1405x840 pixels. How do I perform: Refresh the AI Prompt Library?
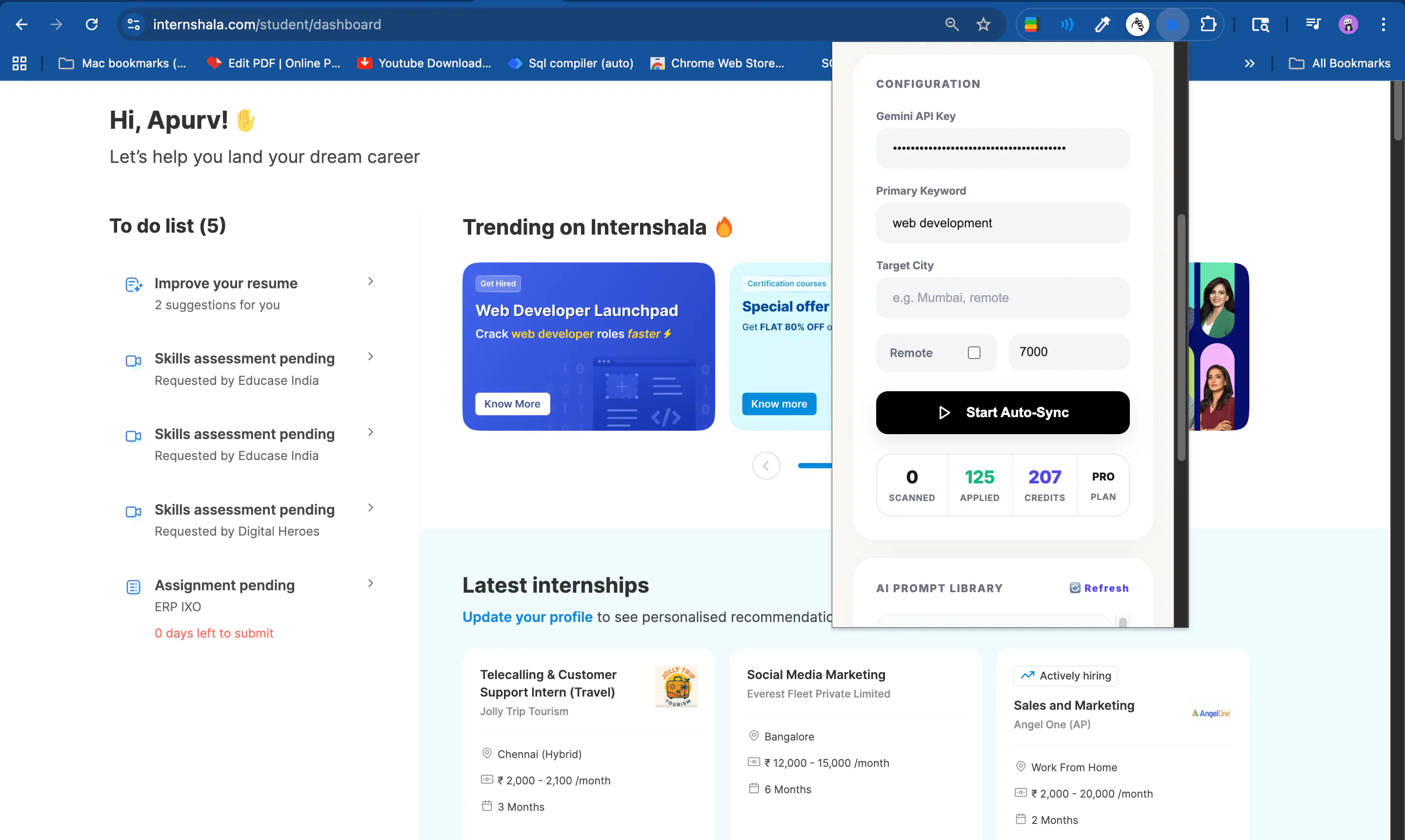pos(1099,588)
